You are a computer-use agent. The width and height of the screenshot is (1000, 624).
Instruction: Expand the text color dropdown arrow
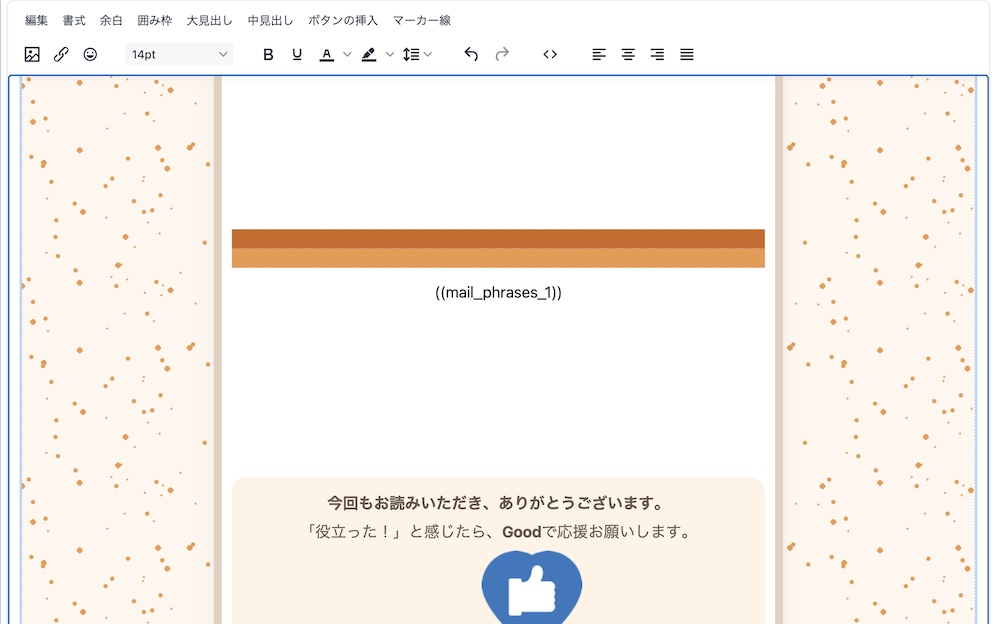(347, 55)
